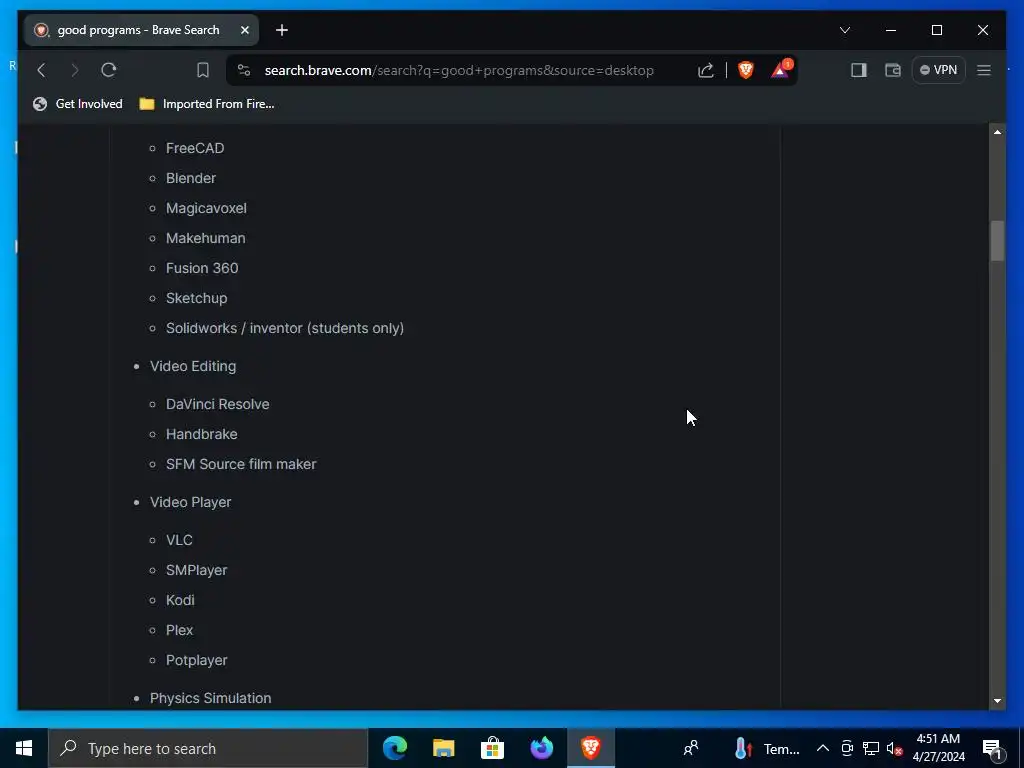1024x768 pixels.
Task: Click the Potplayer entry
Action: (197, 660)
